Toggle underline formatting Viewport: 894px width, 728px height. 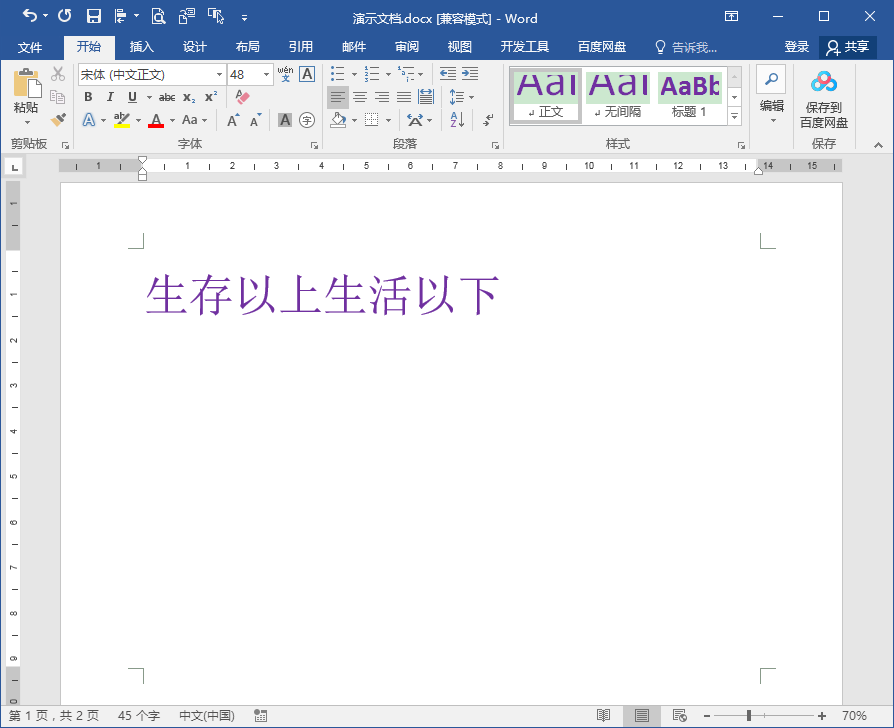pos(131,96)
